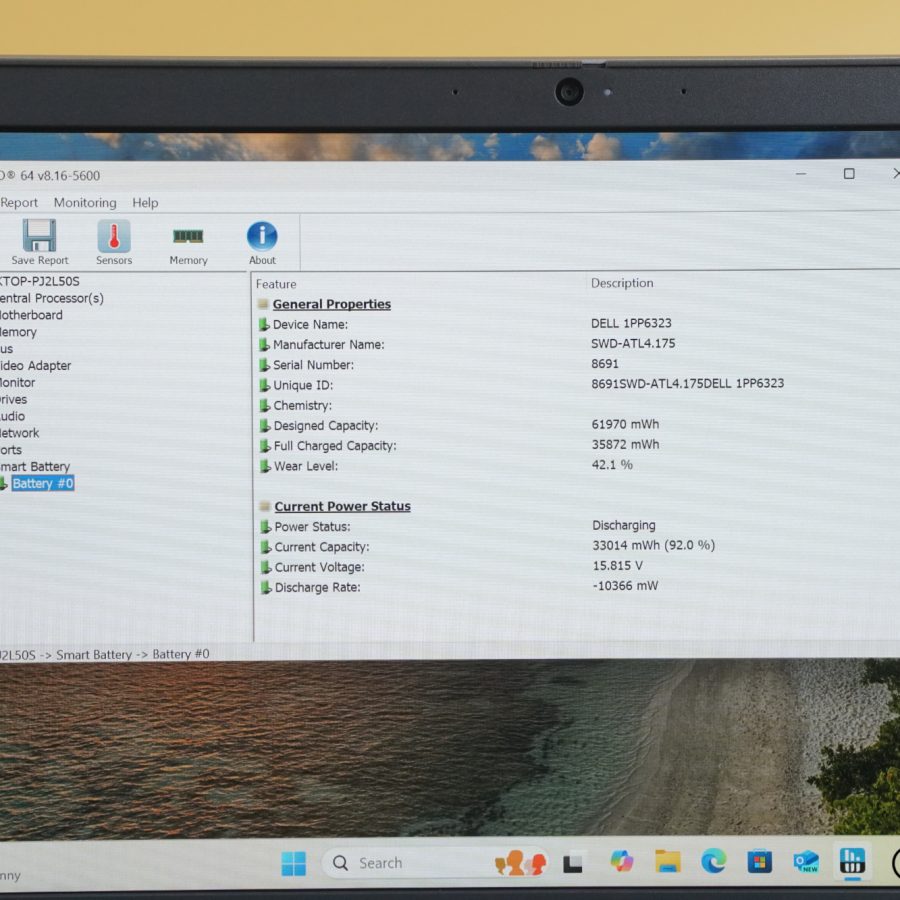Click the About info icon
This screenshot has width=900, height=900.
point(262,236)
